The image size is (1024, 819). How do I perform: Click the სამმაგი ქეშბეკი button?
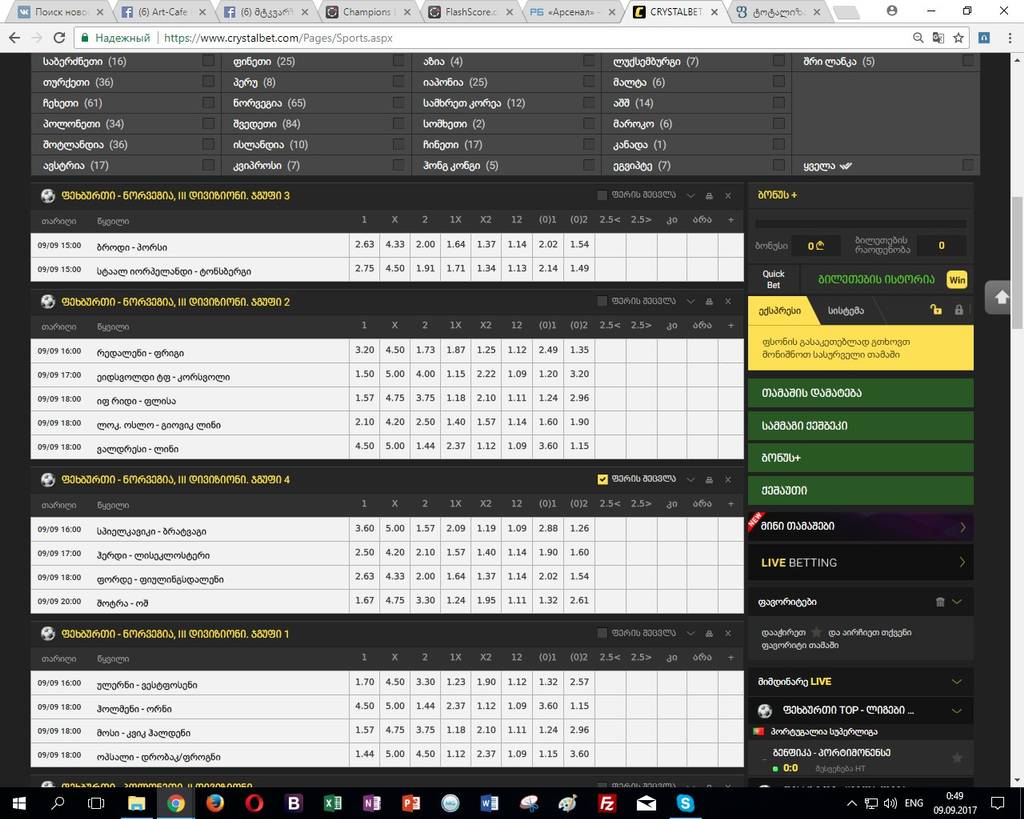pos(861,425)
